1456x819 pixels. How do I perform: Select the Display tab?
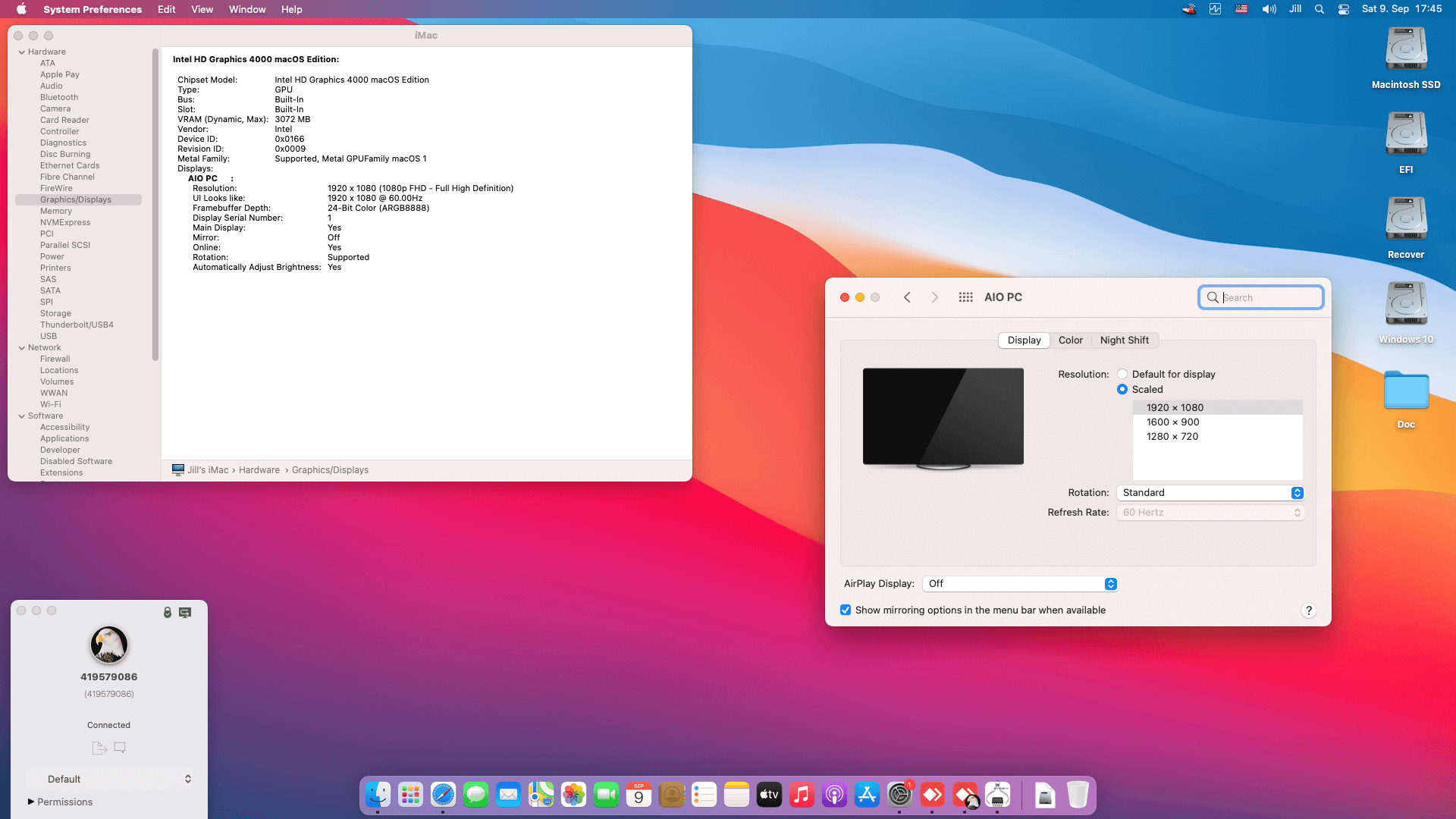[x=1024, y=340]
